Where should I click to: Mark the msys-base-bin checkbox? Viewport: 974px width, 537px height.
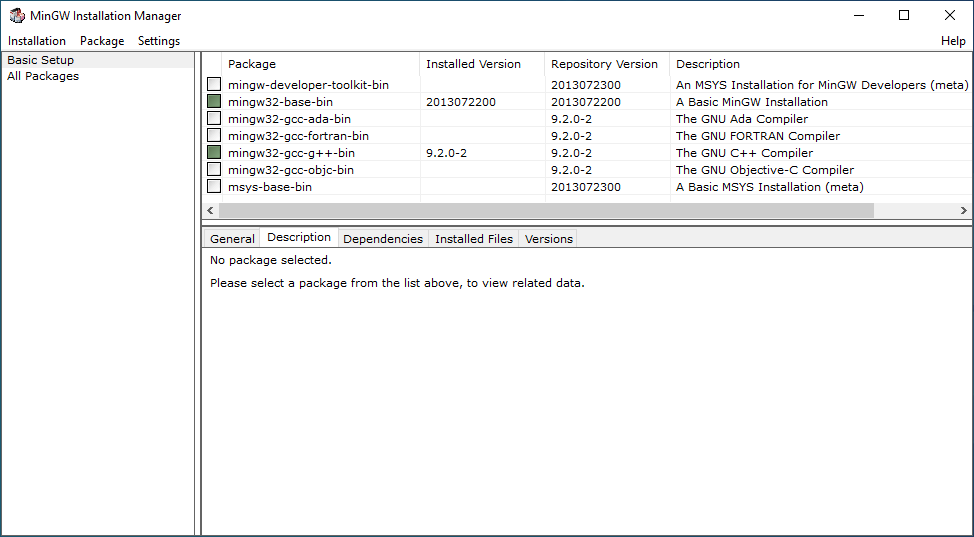tap(214, 186)
